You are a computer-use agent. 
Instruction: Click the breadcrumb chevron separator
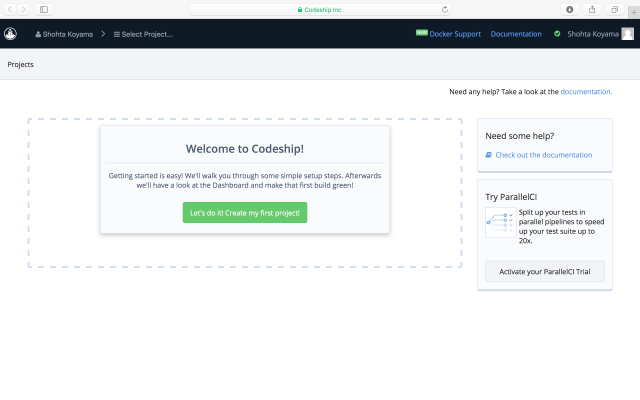(103, 34)
